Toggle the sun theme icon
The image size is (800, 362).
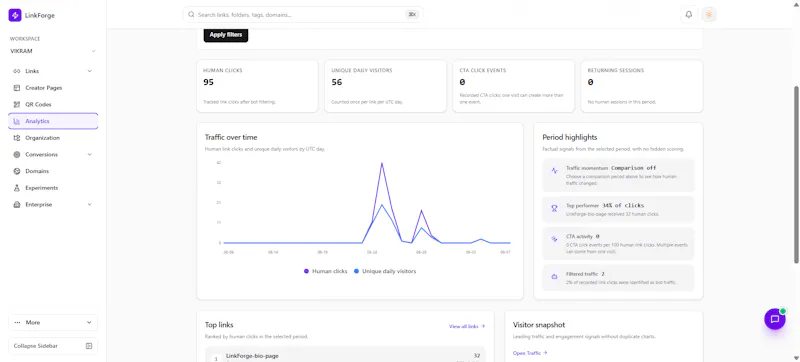click(709, 15)
